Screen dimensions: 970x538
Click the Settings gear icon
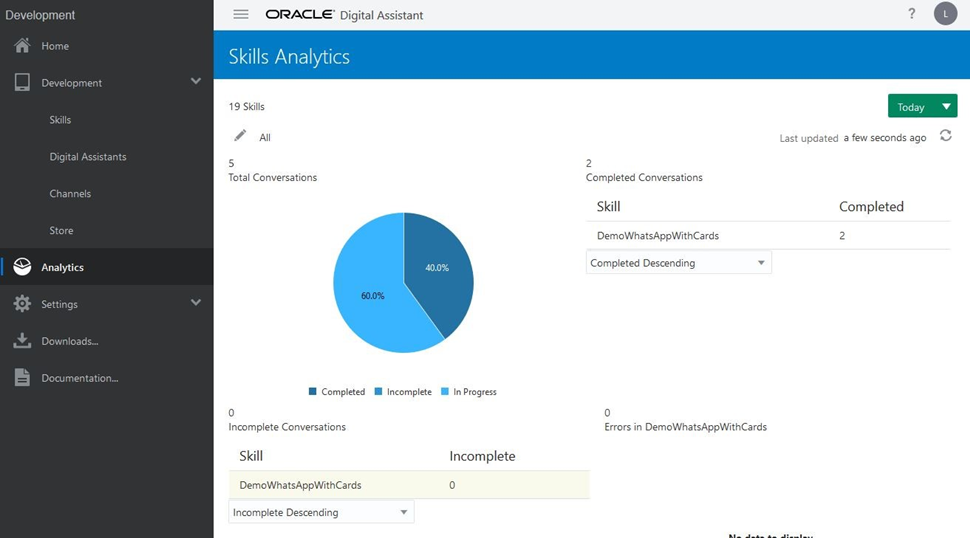22,304
